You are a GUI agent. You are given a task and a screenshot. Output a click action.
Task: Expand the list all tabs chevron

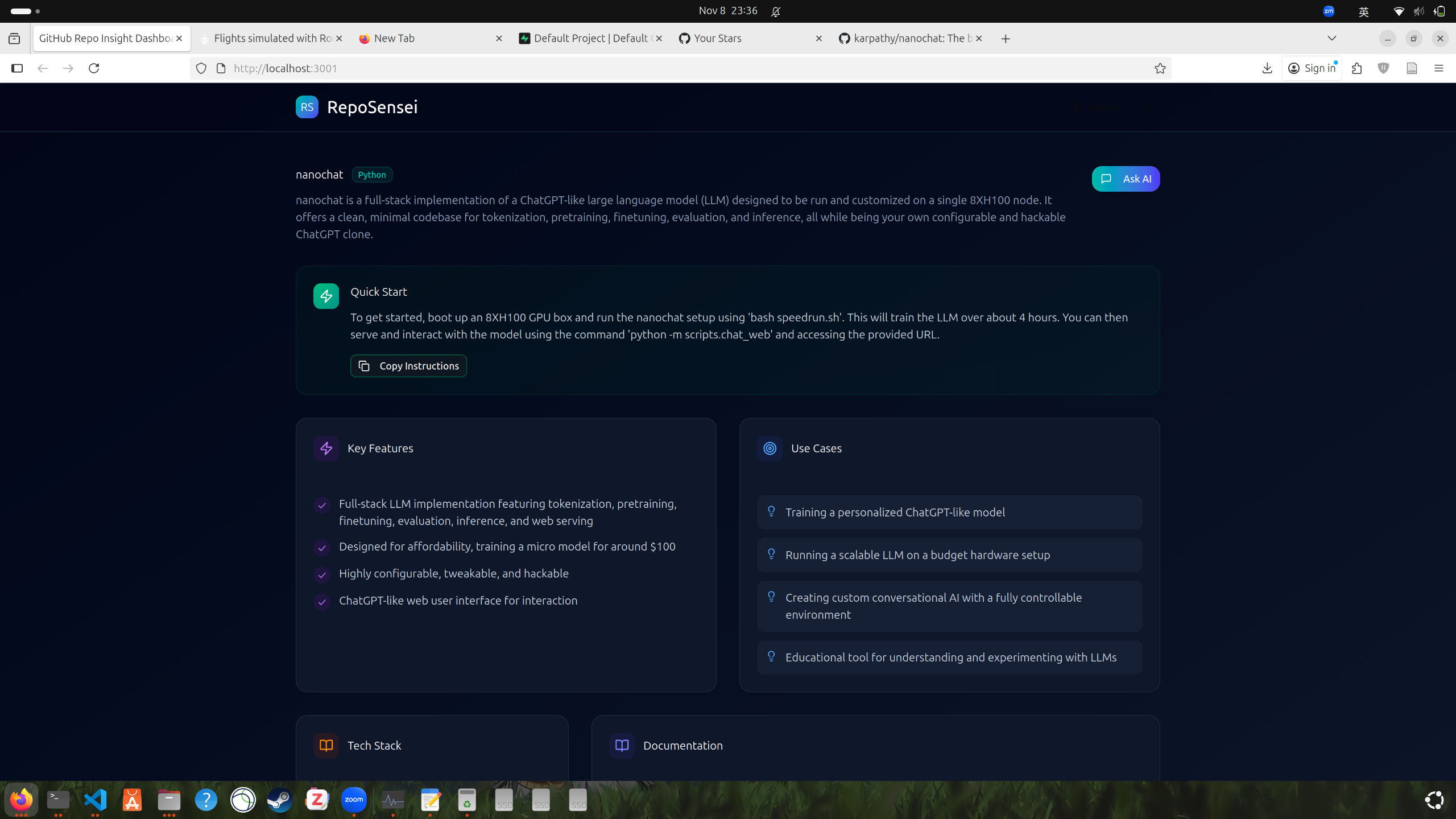pos(1331,38)
